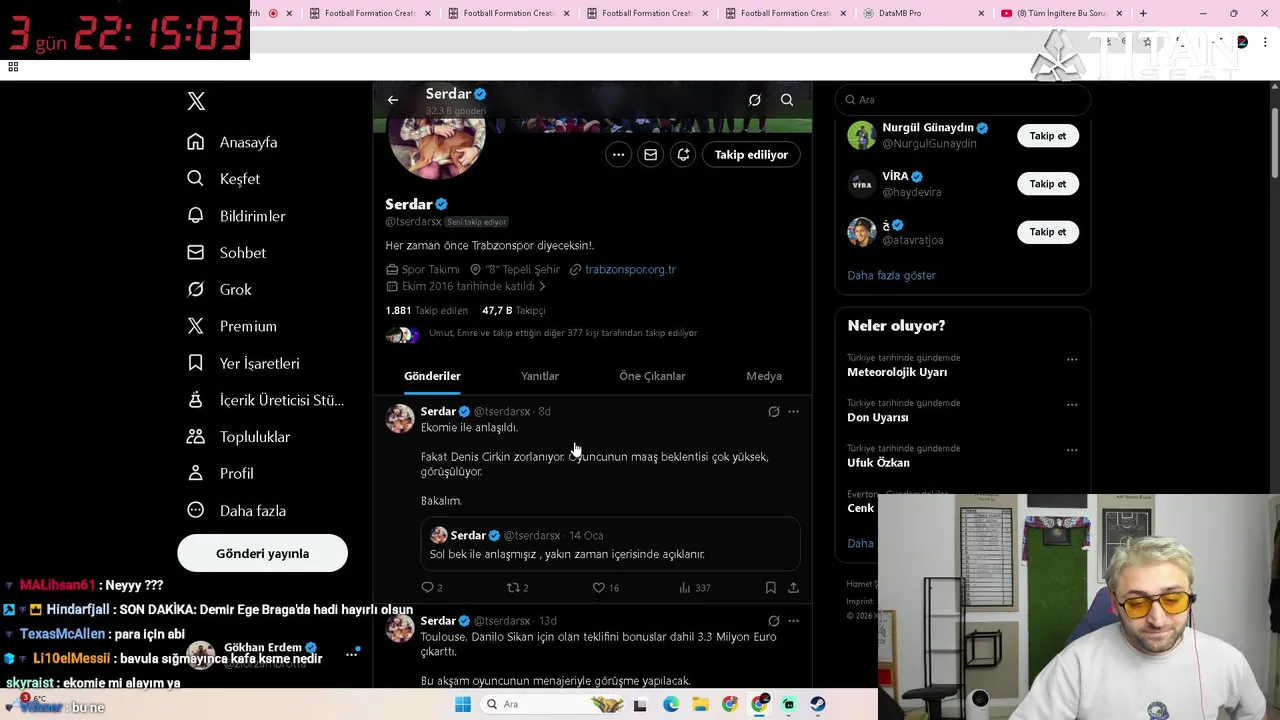Open the quoted 14 Oca Sol bek post
Screen dimensions: 1280x720
pyautogui.click(x=610, y=545)
